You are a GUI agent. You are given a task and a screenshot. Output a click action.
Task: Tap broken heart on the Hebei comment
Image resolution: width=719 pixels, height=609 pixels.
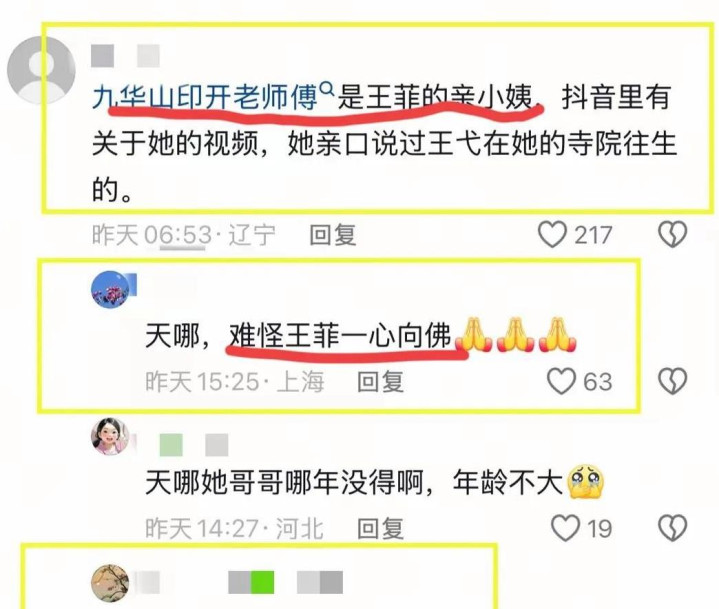pos(672,528)
